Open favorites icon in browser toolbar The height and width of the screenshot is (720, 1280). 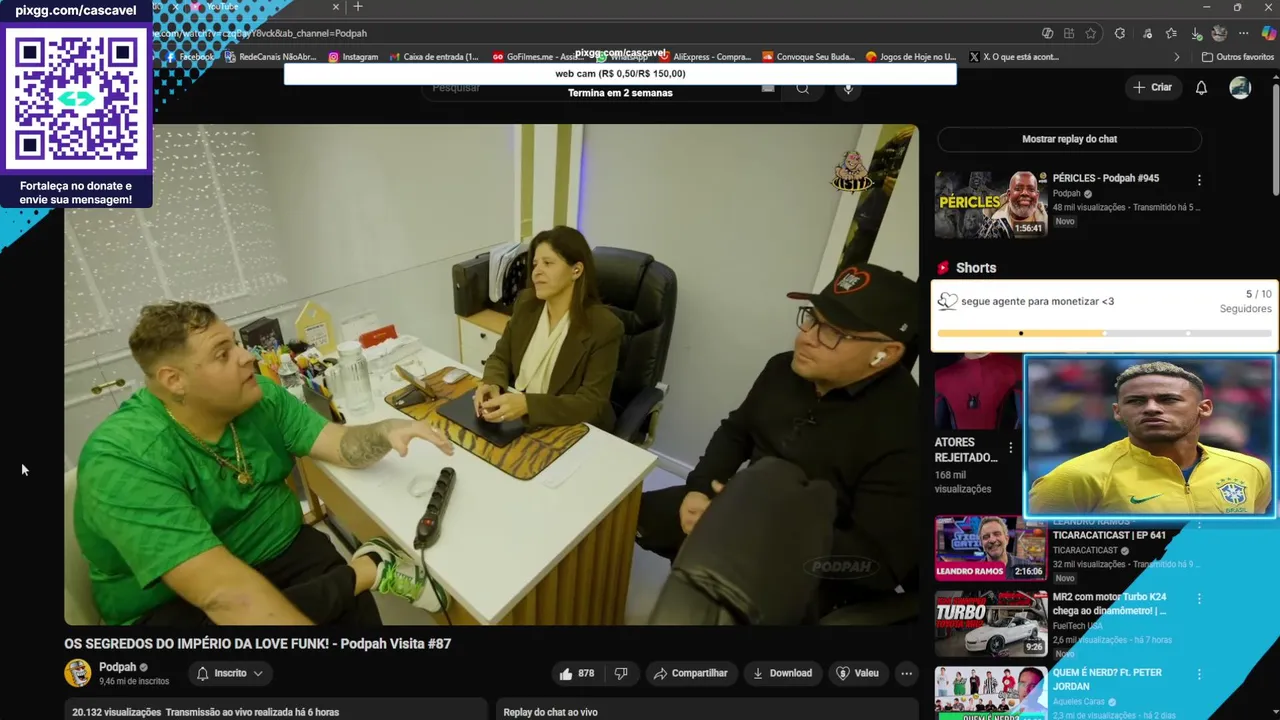coord(1171,33)
